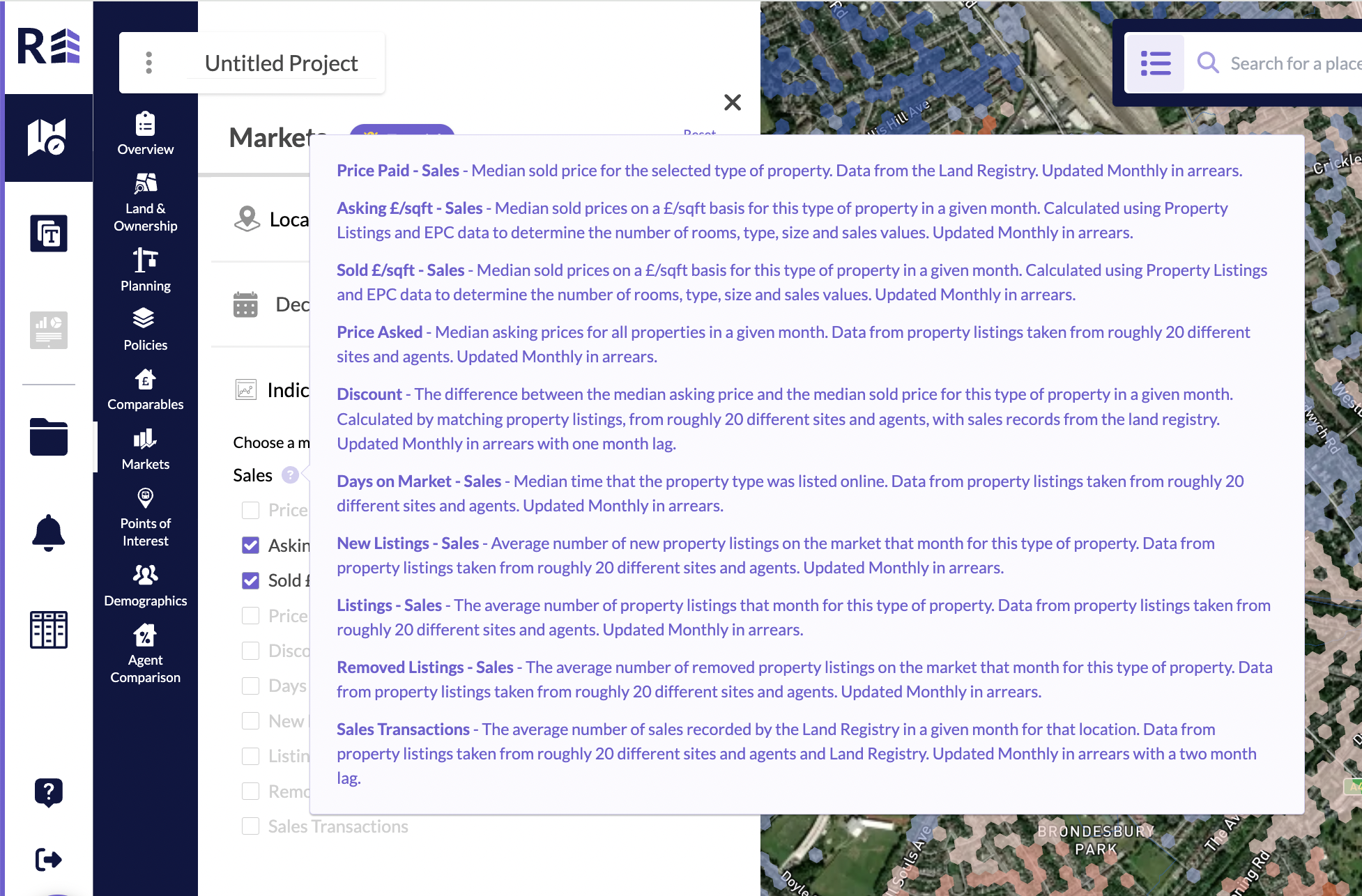The image size is (1362, 896).
Task: Enable the Sales Transactions checkbox
Action: 250,826
